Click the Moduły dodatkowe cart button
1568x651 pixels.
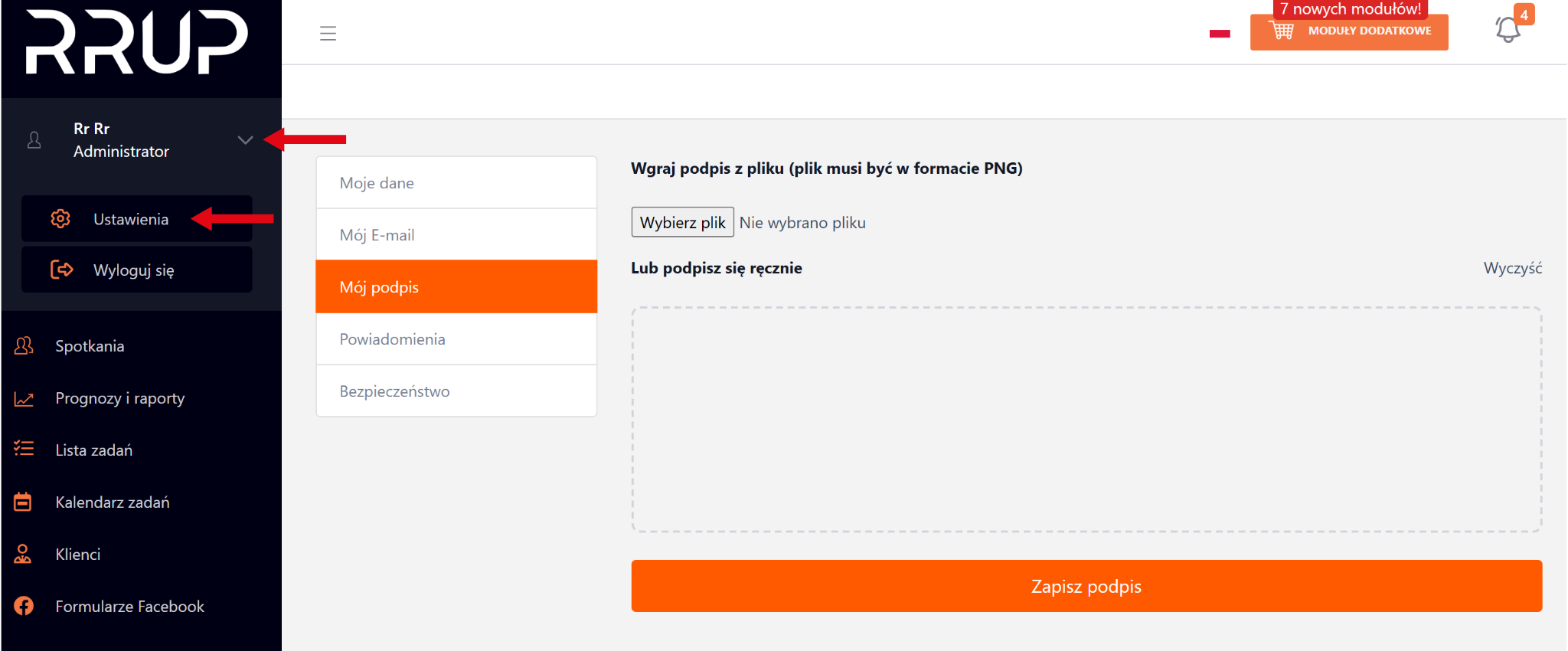click(x=1348, y=31)
